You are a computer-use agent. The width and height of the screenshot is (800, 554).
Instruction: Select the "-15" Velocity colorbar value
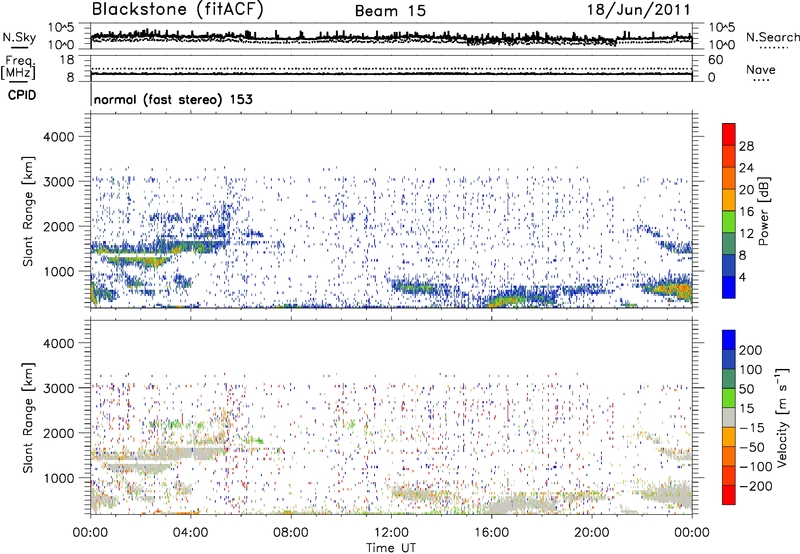pos(752,427)
